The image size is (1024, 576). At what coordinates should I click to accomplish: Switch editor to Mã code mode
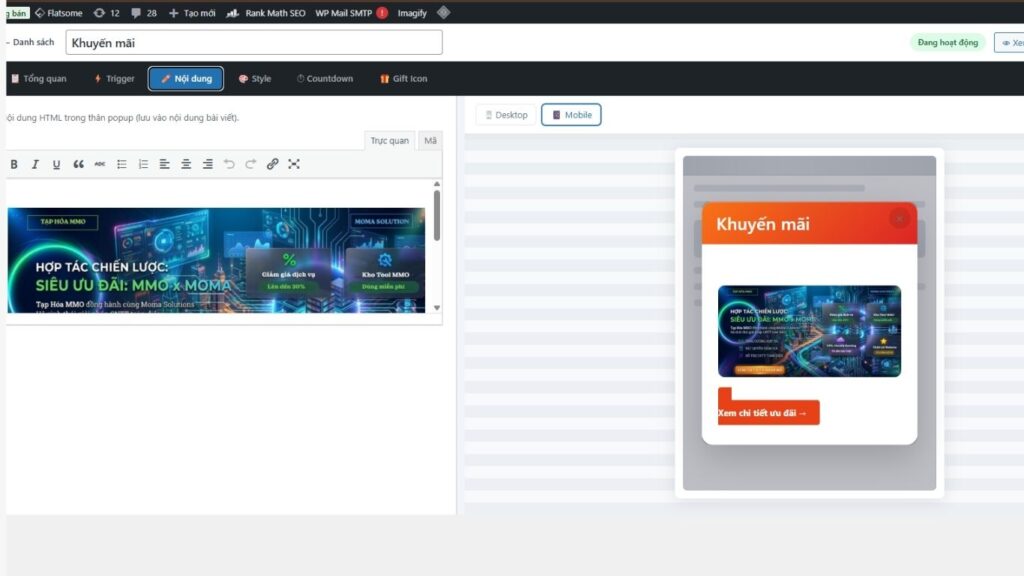tap(430, 140)
